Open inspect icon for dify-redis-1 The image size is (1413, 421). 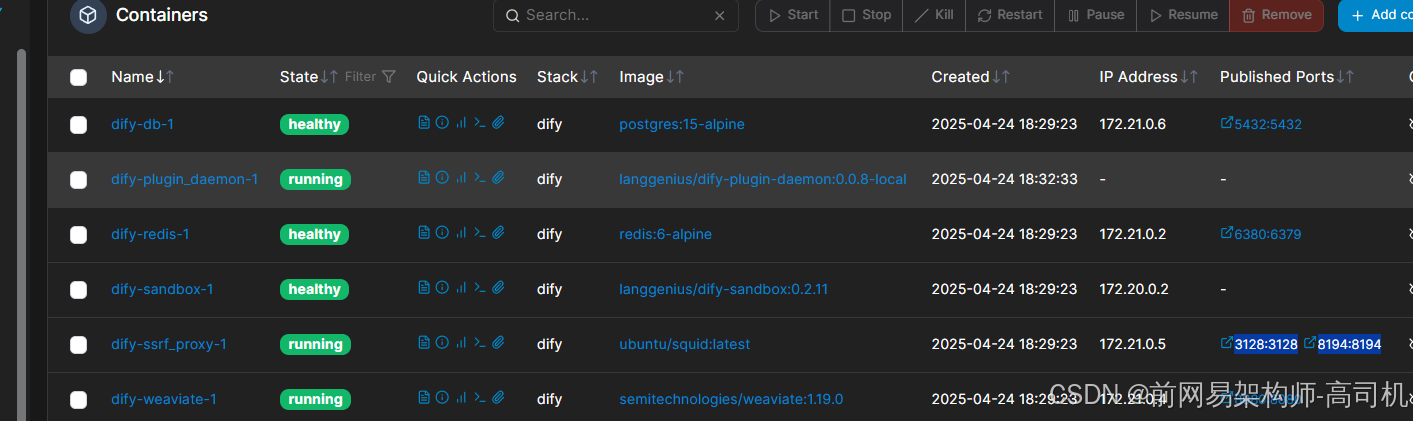click(442, 233)
